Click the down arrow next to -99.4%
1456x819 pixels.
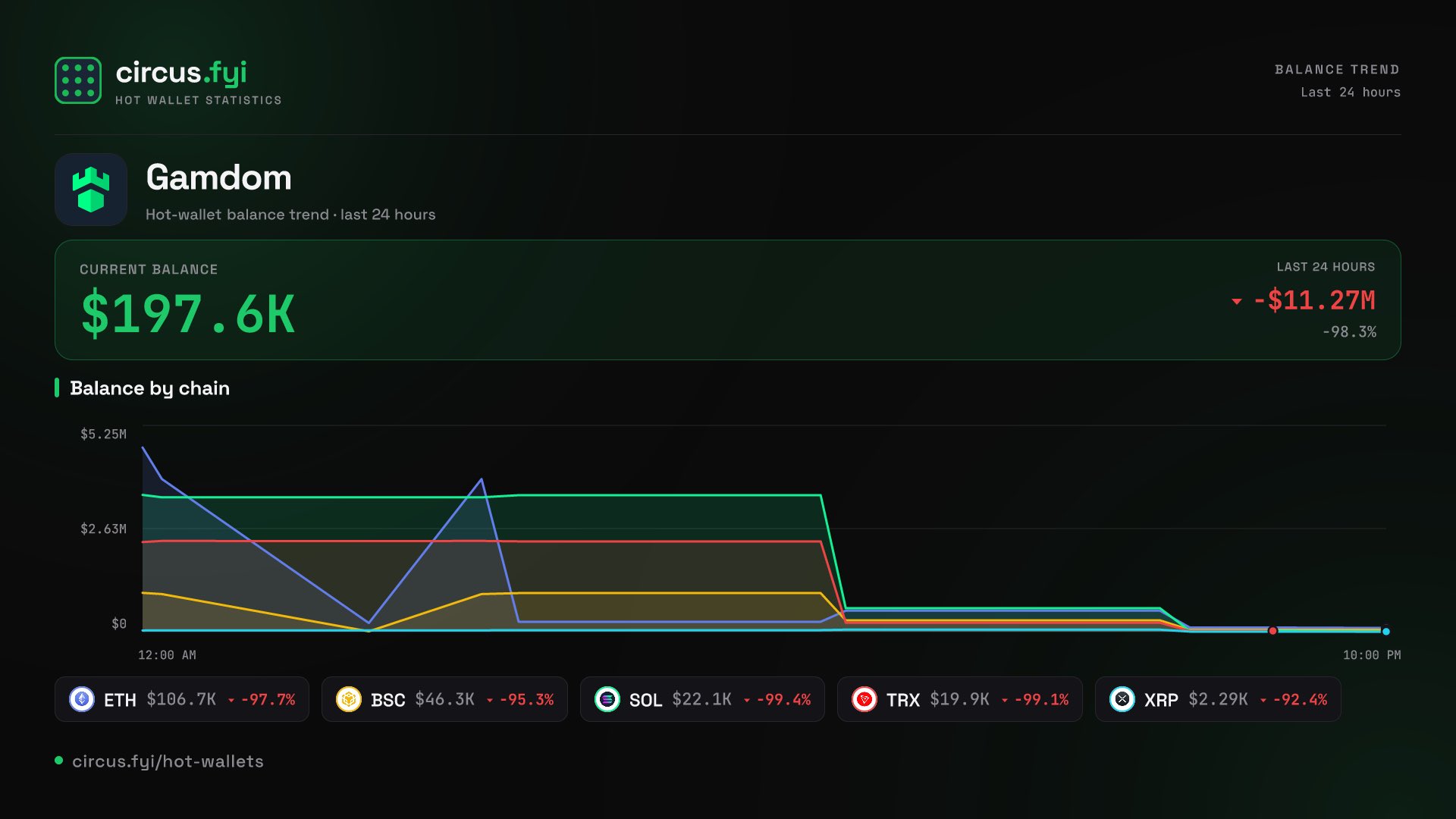[x=747, y=700]
